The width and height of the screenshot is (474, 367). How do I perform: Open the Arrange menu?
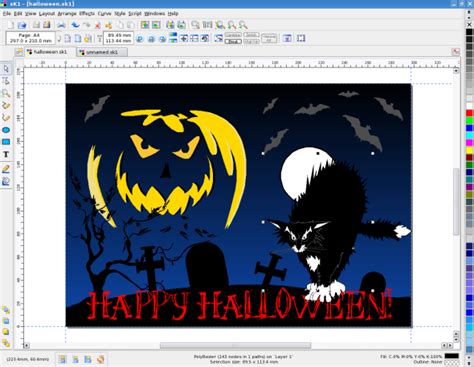click(x=67, y=14)
